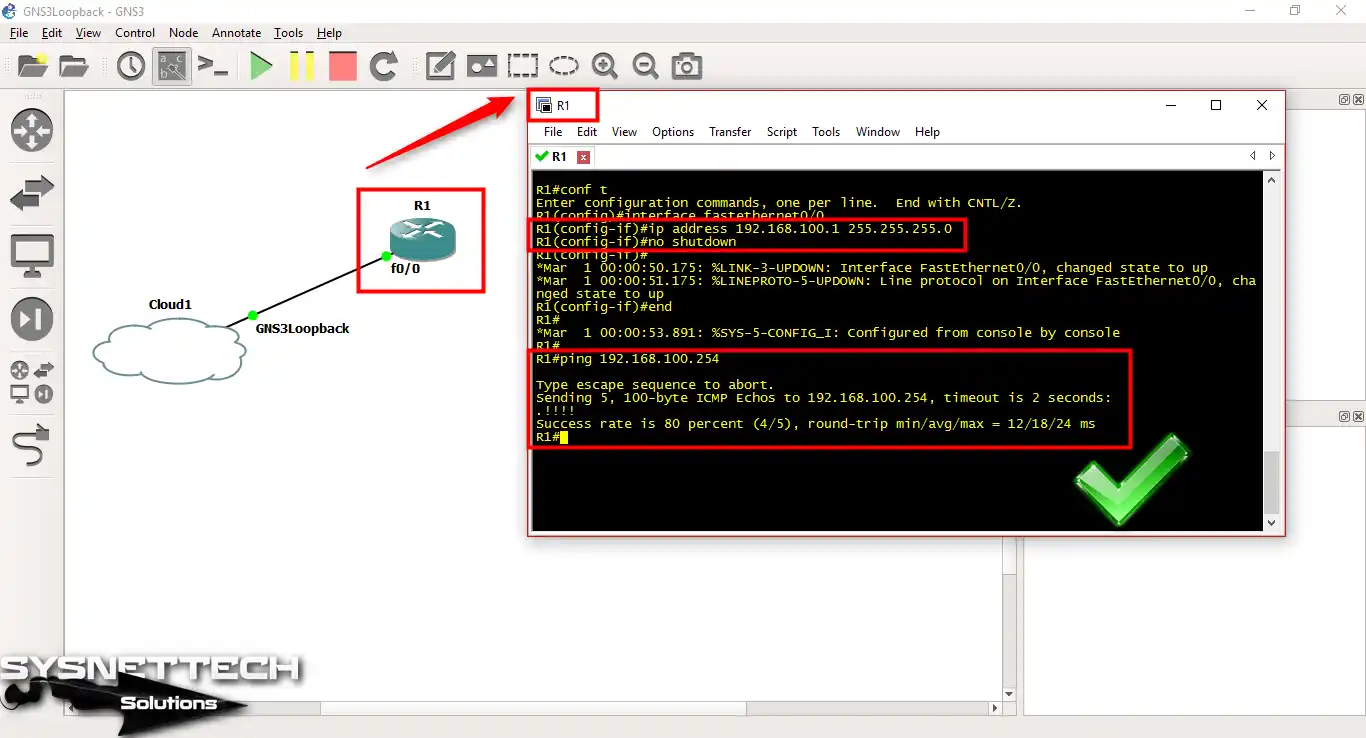Click terminal scrollbar down arrow
This screenshot has width=1366, height=738.
1272,522
